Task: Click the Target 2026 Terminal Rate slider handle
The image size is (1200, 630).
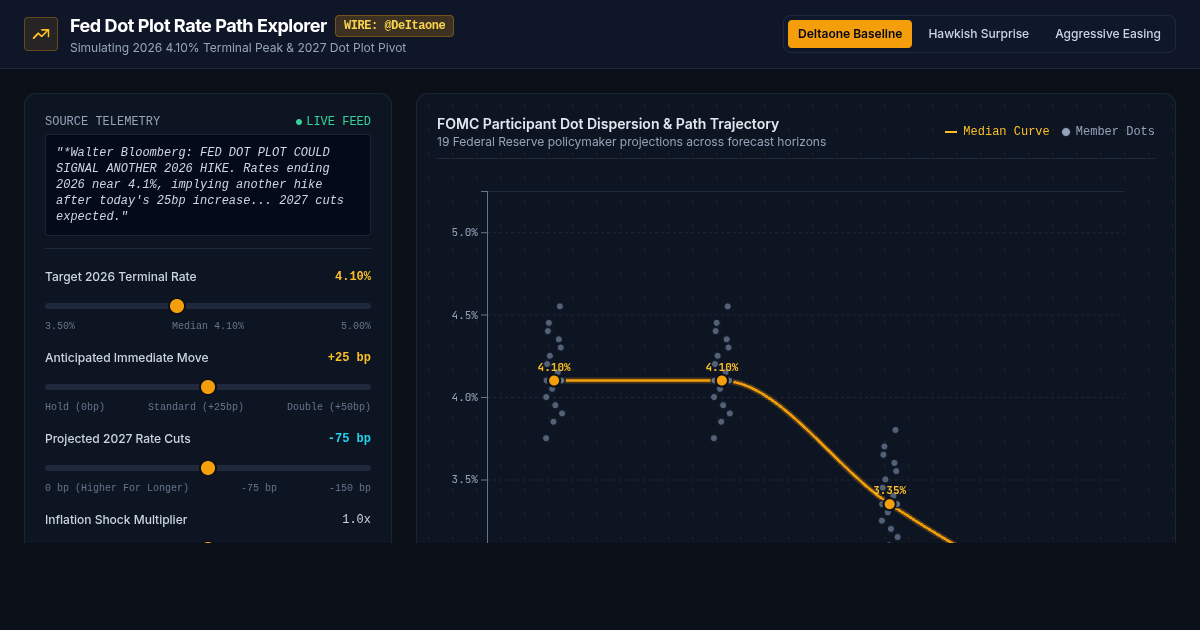Action: point(177,306)
